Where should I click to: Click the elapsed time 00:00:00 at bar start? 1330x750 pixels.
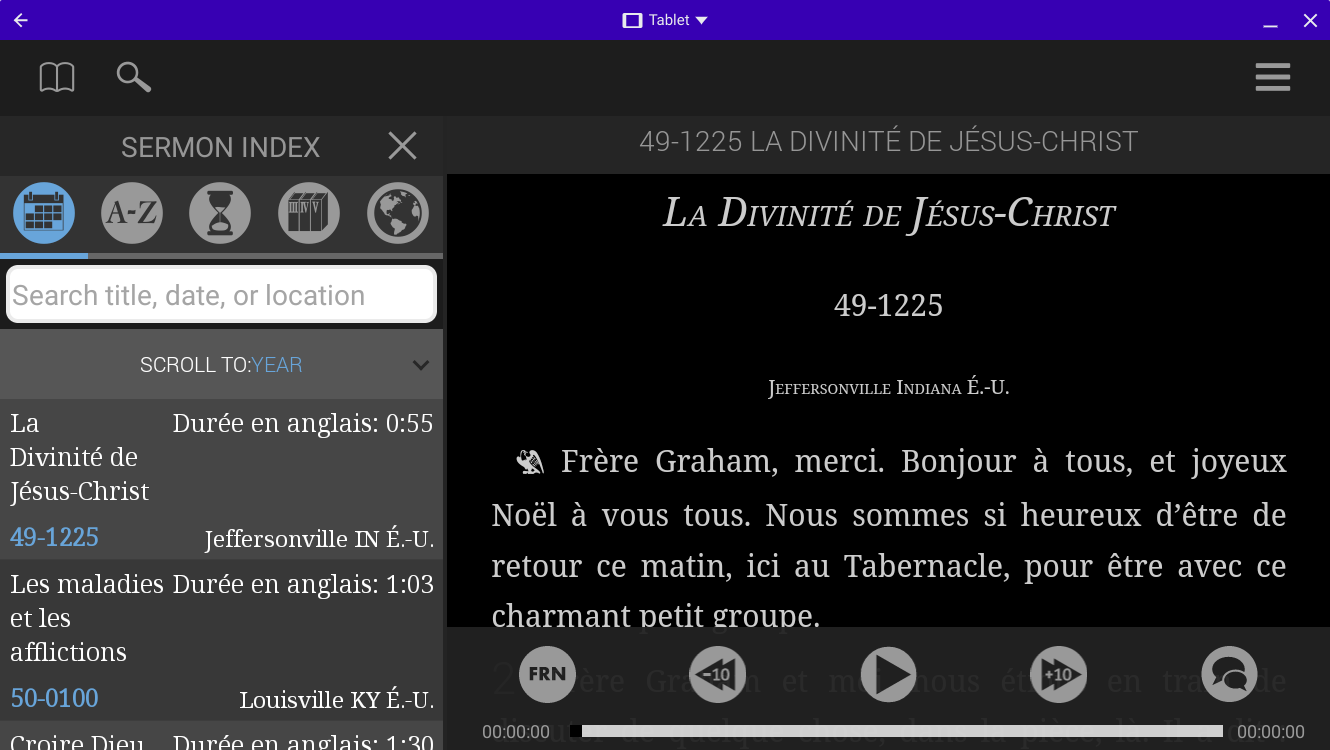coord(516,732)
